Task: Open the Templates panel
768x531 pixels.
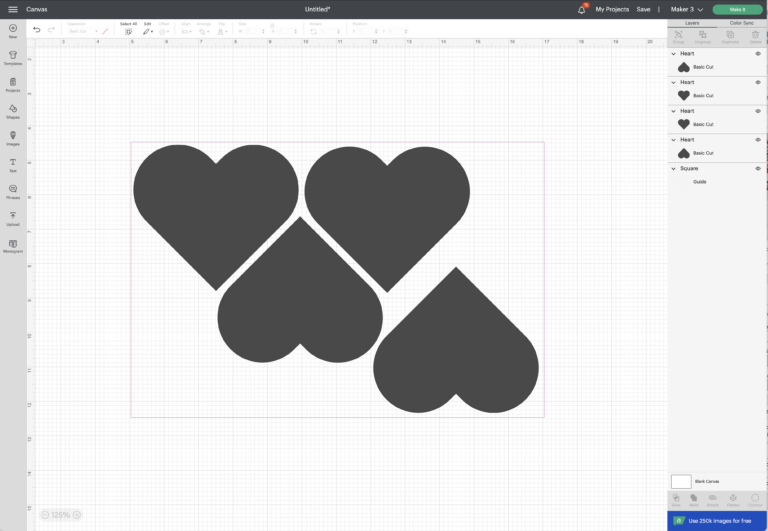Action: [13, 57]
